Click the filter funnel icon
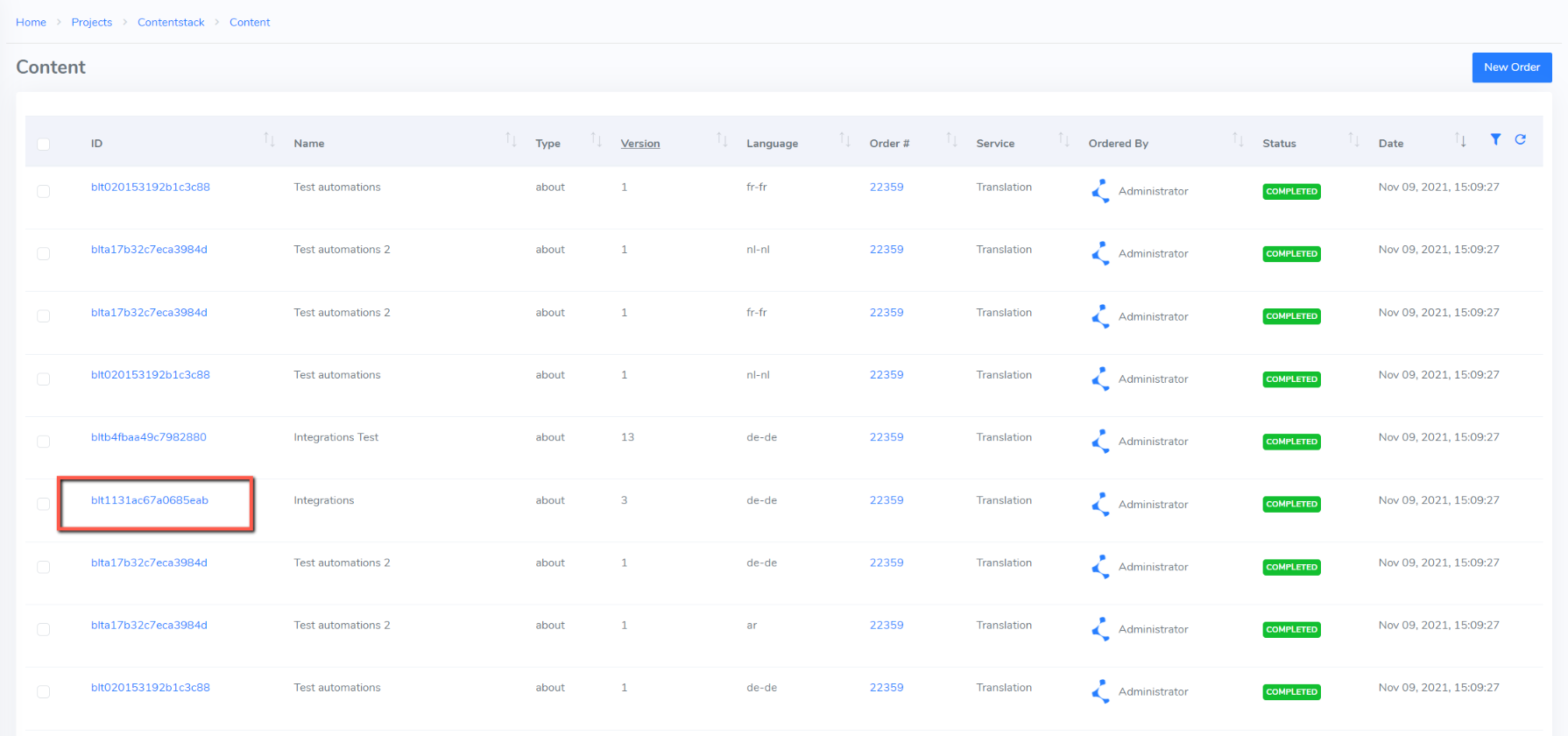Image resolution: width=1568 pixels, height=736 pixels. (x=1495, y=139)
